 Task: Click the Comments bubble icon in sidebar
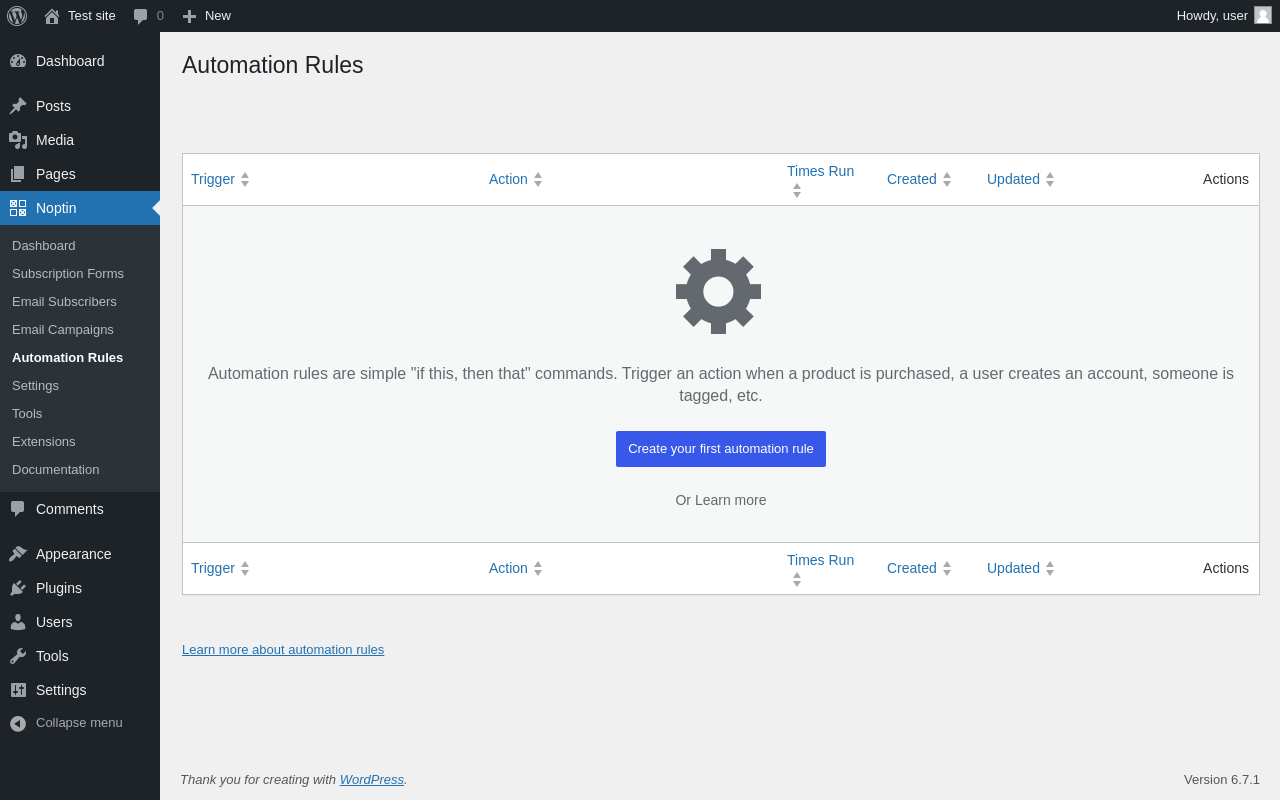tap(18, 509)
